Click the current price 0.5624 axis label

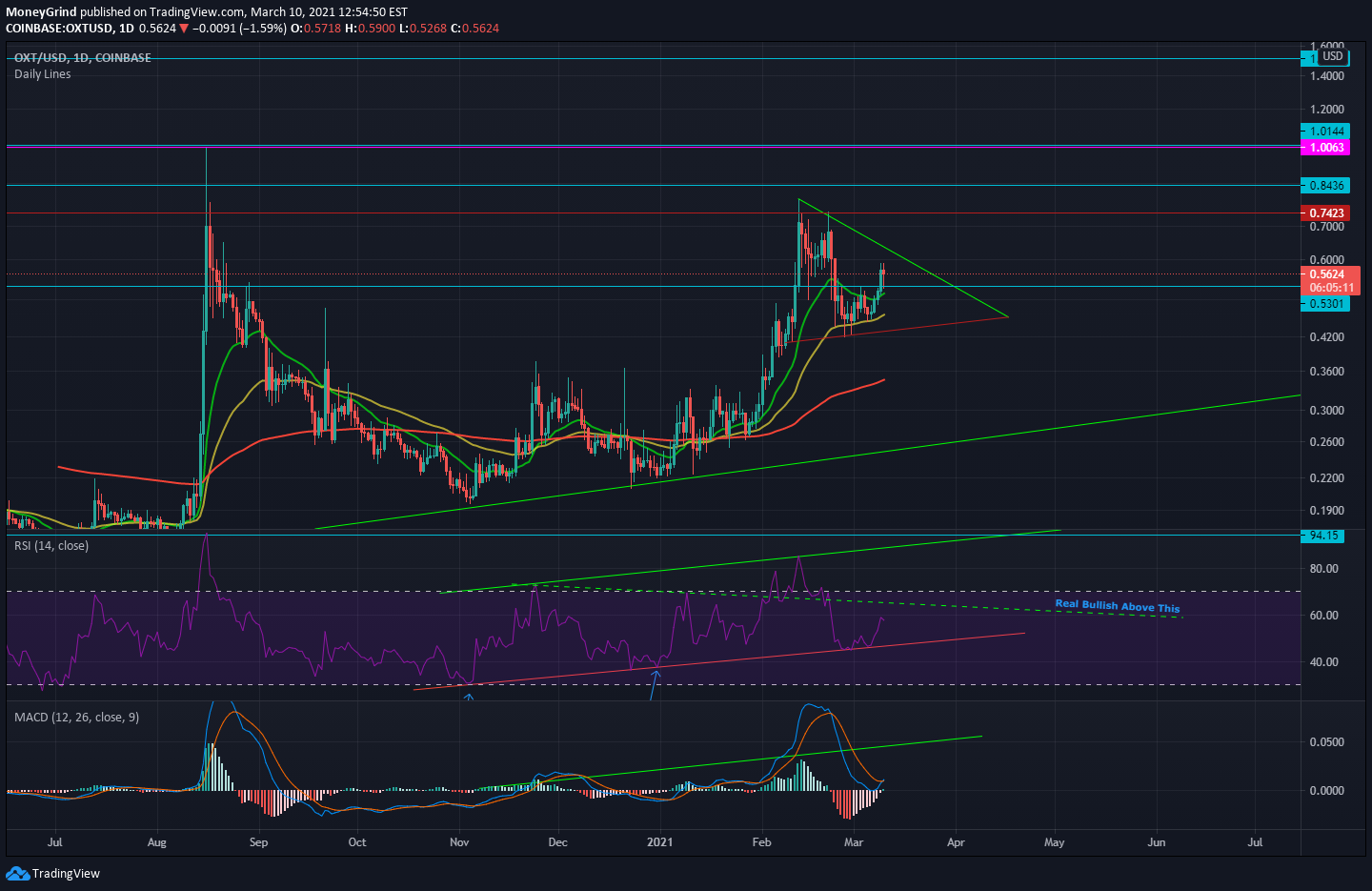(x=1327, y=274)
